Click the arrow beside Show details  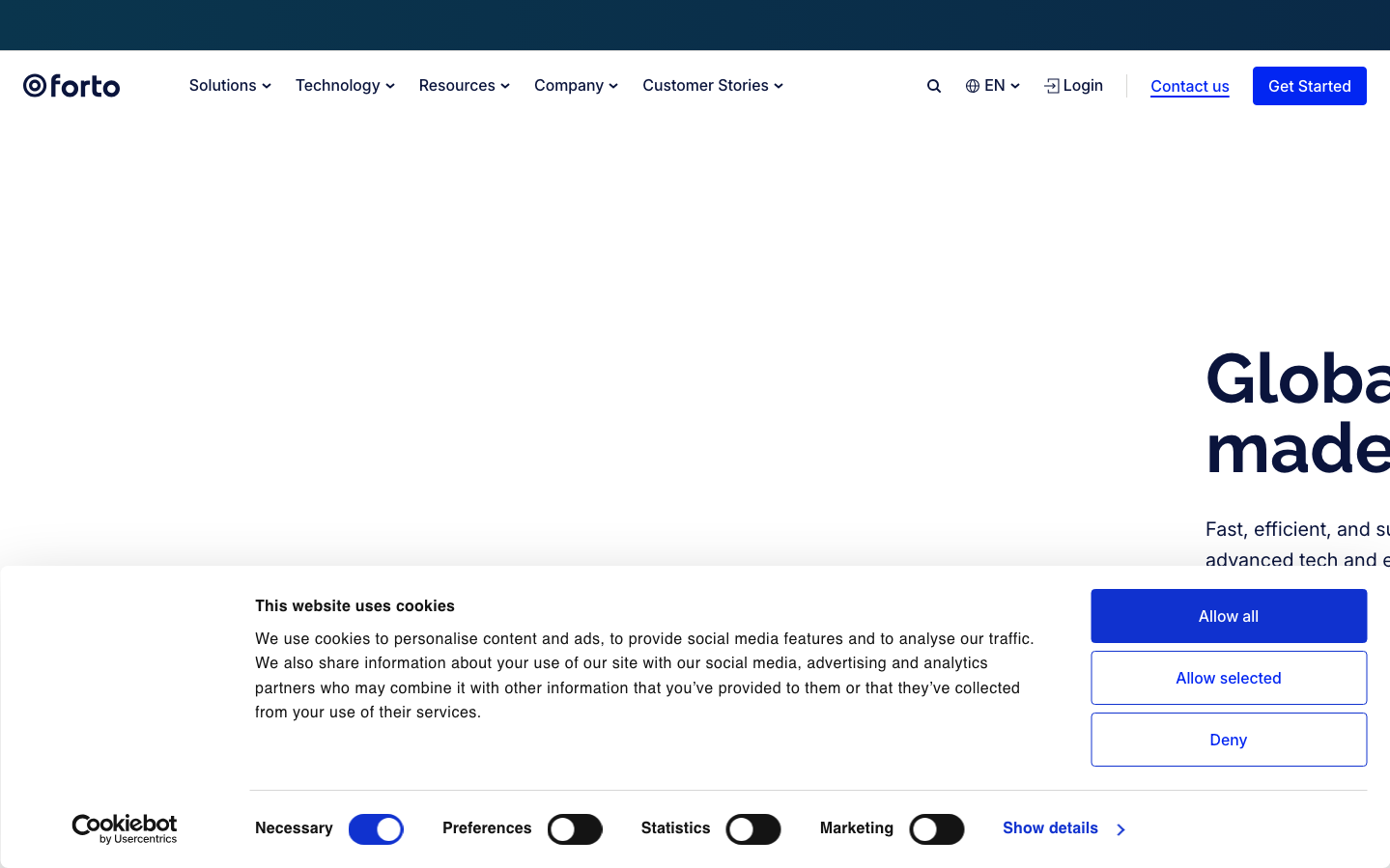click(x=1121, y=829)
